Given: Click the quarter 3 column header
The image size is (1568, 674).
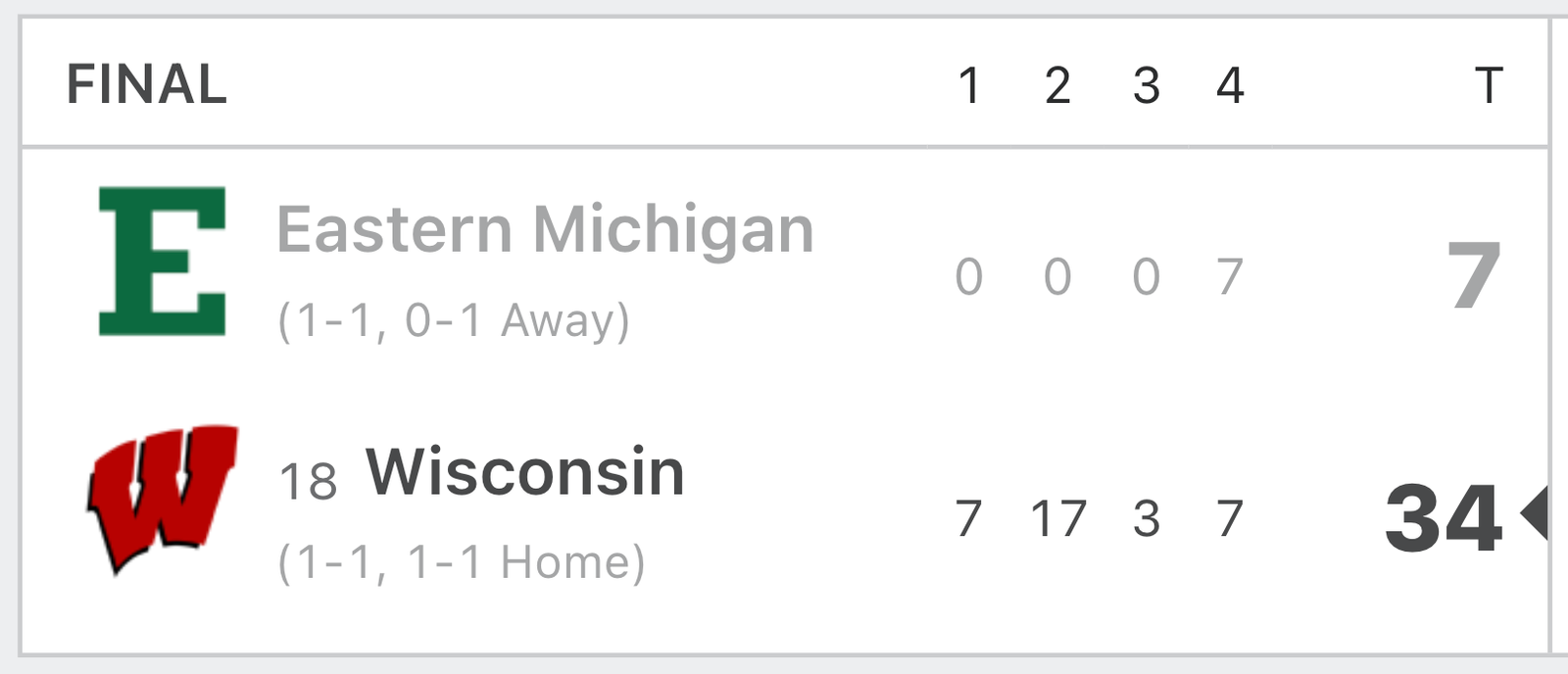Looking at the screenshot, I should point(1147,85).
